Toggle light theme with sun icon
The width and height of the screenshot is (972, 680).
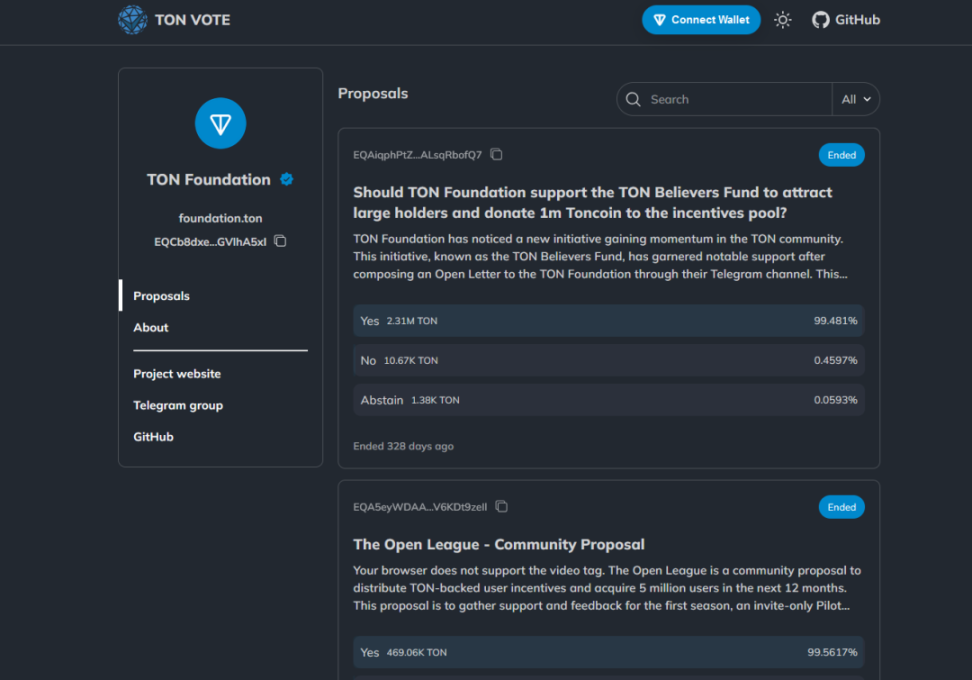pyautogui.click(x=782, y=20)
